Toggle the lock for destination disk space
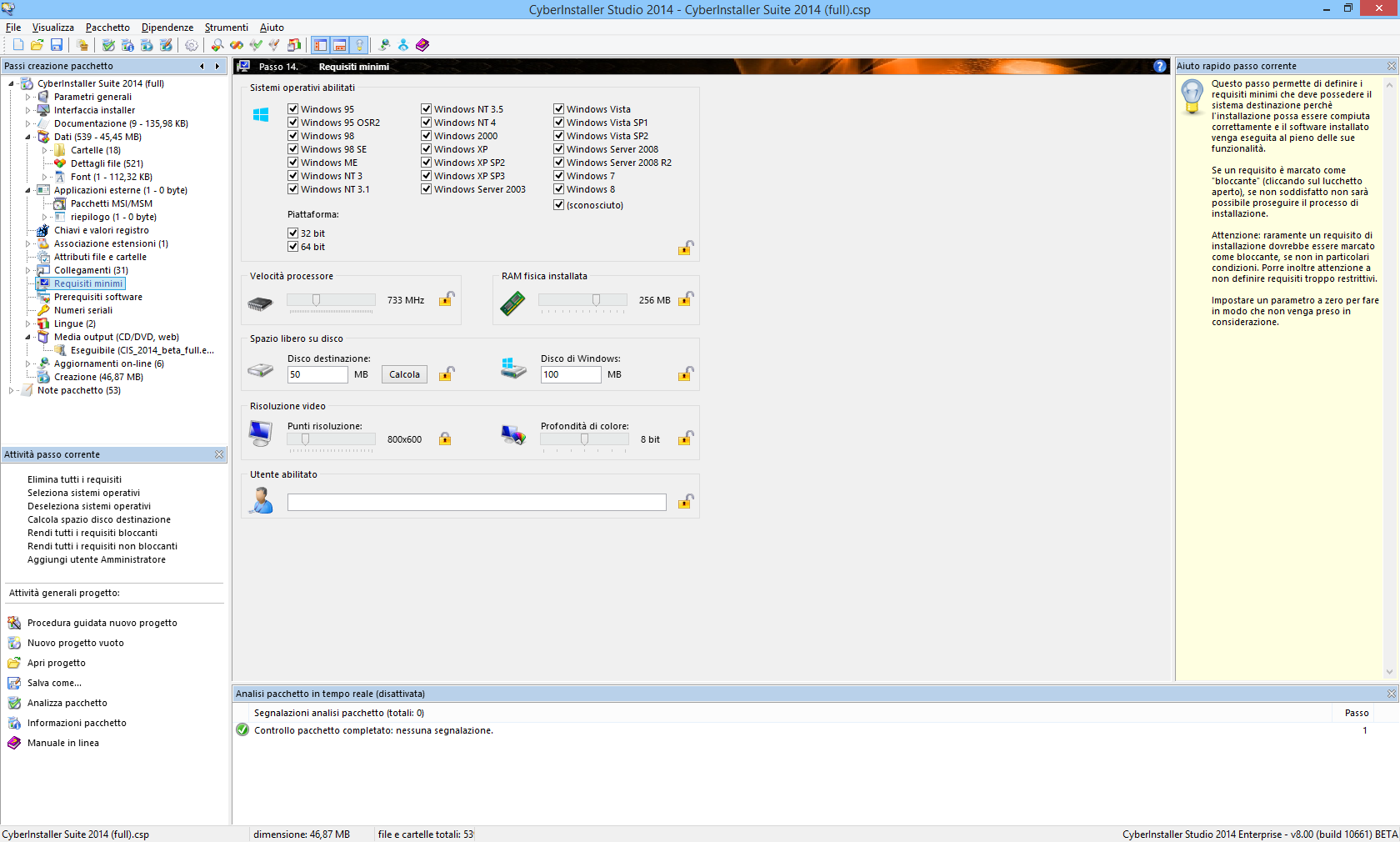This screenshot has width=1400, height=842. pos(447,373)
